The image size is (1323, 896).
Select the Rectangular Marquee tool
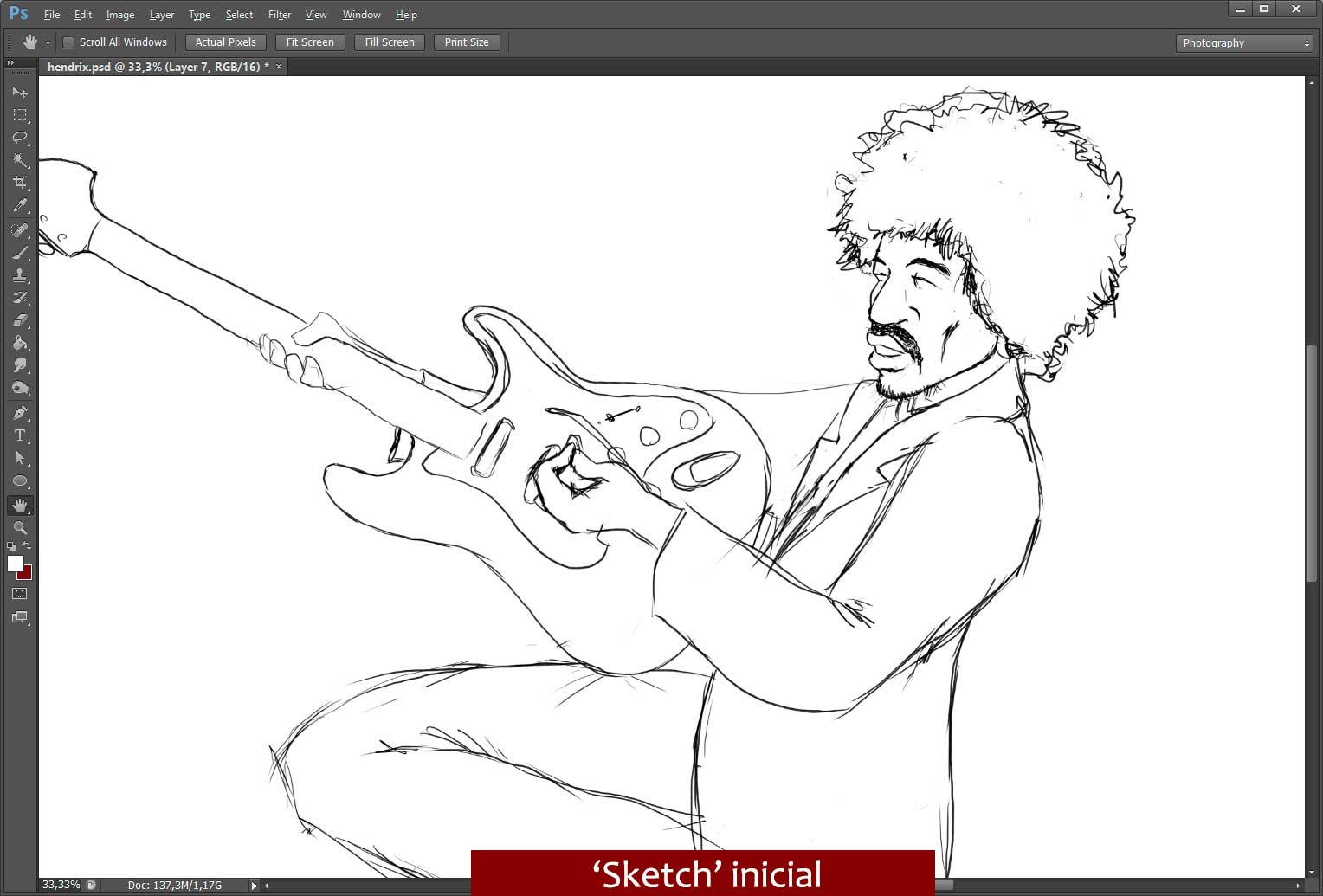[20, 114]
